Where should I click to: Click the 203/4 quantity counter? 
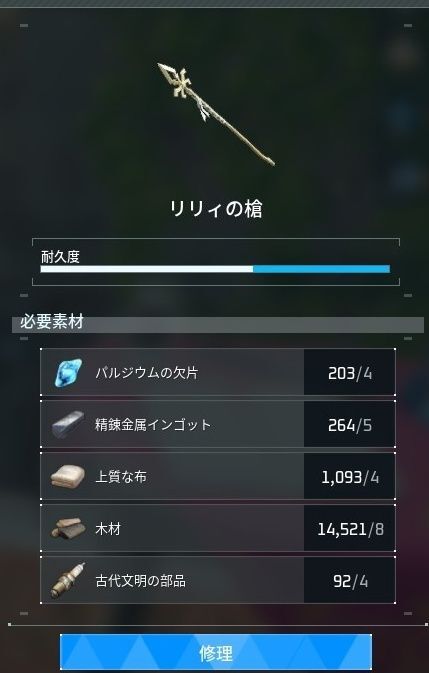[350, 373]
